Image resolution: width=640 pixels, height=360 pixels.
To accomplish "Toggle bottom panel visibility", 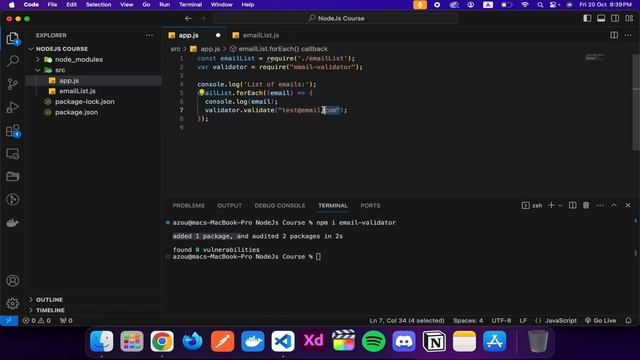I will (x=601, y=18).
